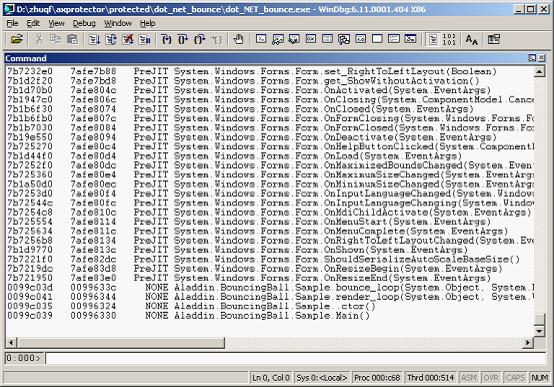Toggle Source Mode On icon
Screen dimensions: 554x387
click(x=433, y=39)
